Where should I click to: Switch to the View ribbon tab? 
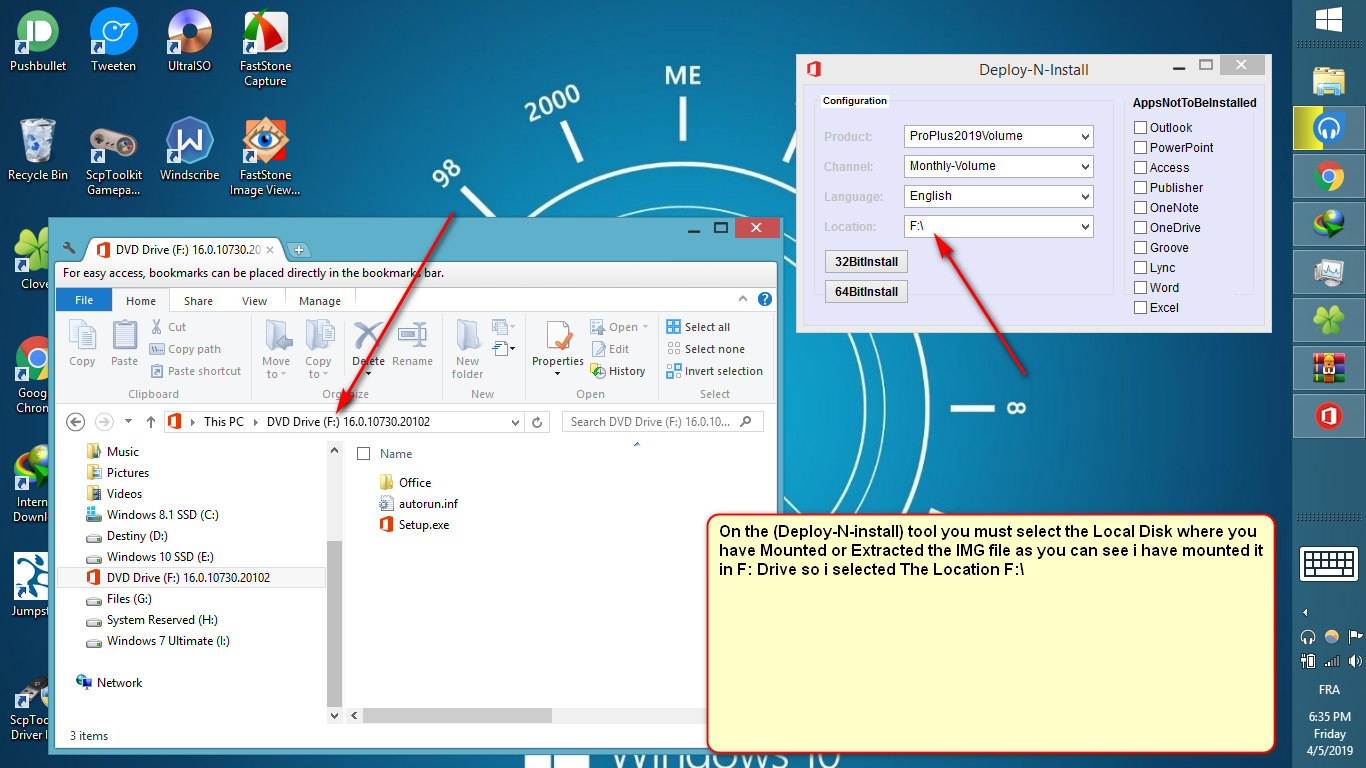pos(254,301)
